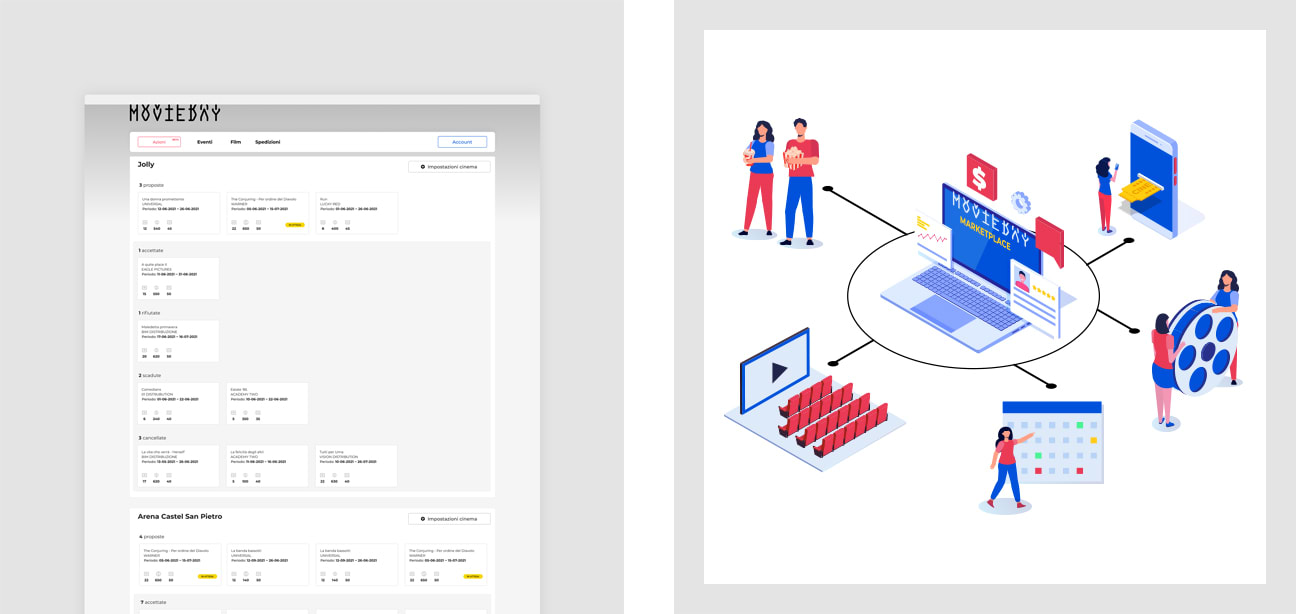Open the Estate '85 card
Screen dimensions: 1296x614
click(x=267, y=403)
